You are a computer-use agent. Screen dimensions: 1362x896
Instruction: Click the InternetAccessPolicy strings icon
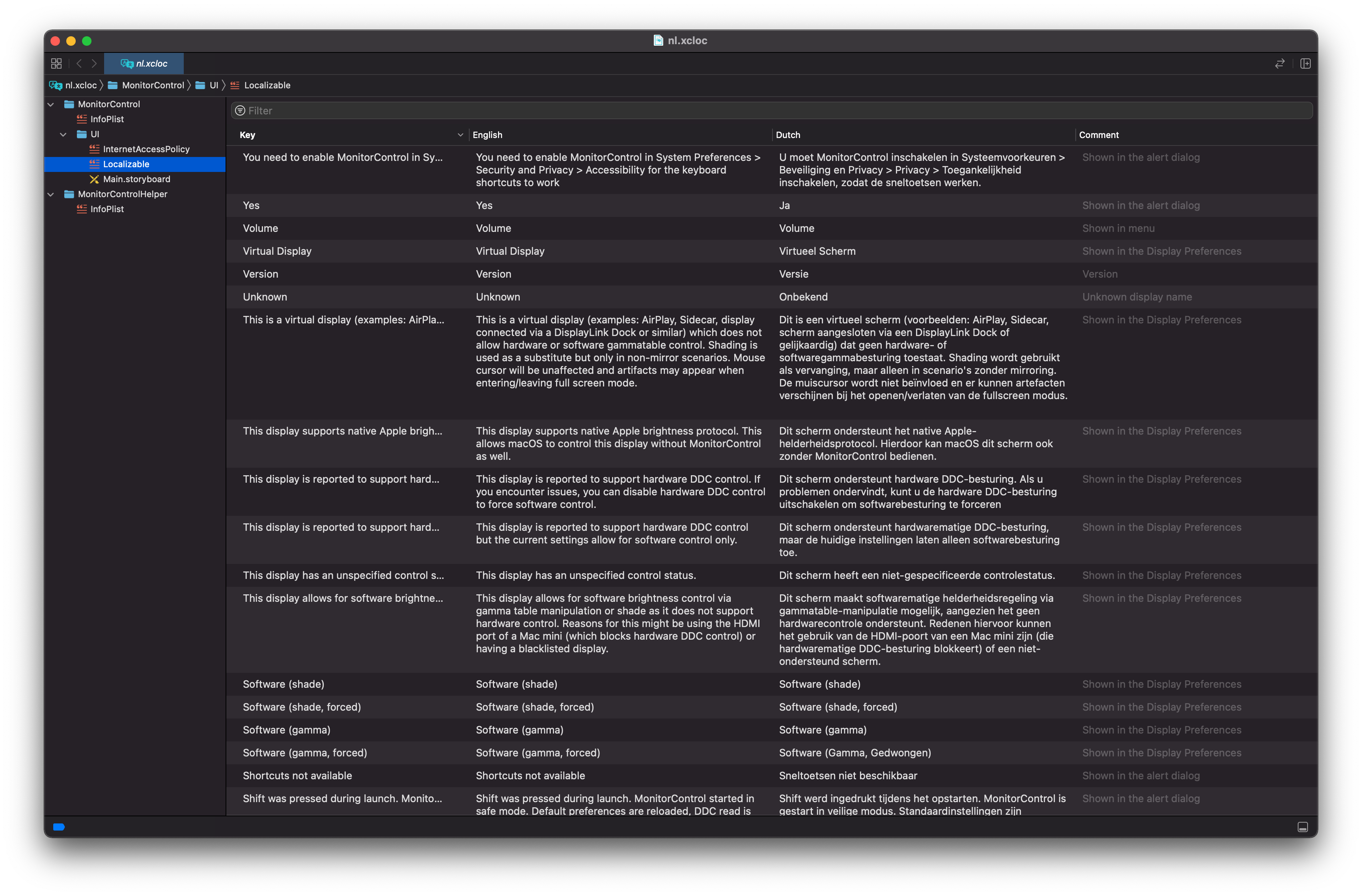(94, 149)
